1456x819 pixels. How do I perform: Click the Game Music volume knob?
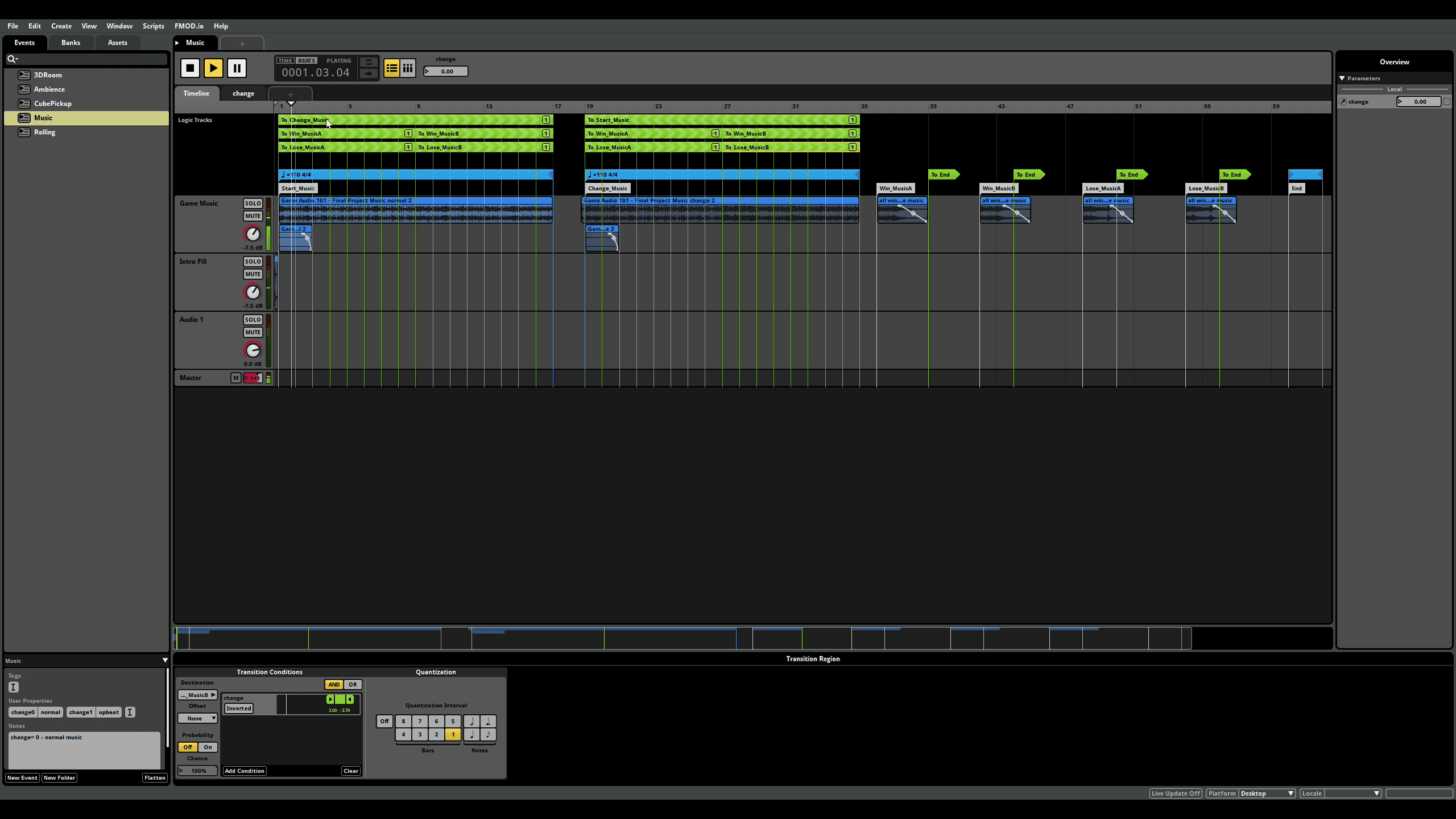252,234
